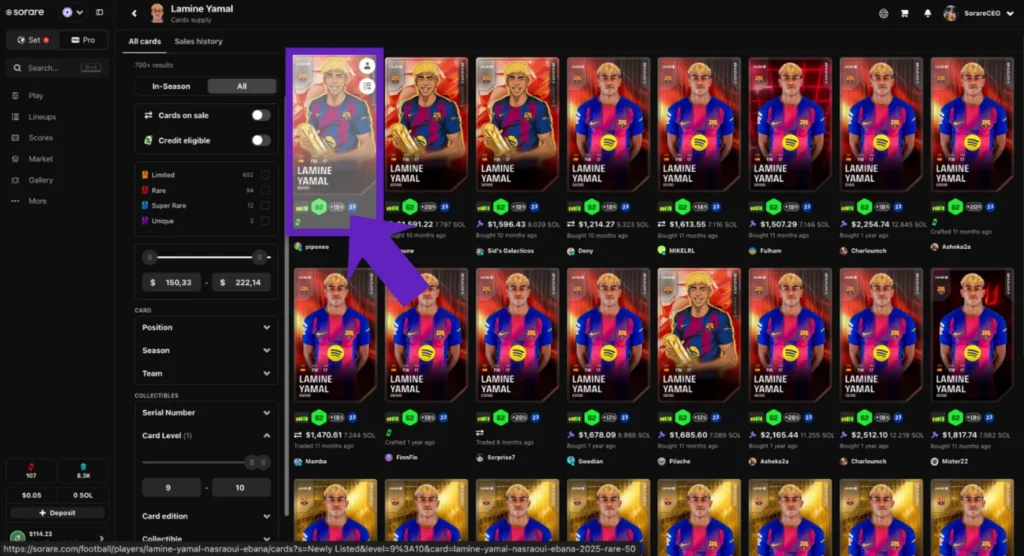
Task: Select the All cards tab
Action: 144,41
